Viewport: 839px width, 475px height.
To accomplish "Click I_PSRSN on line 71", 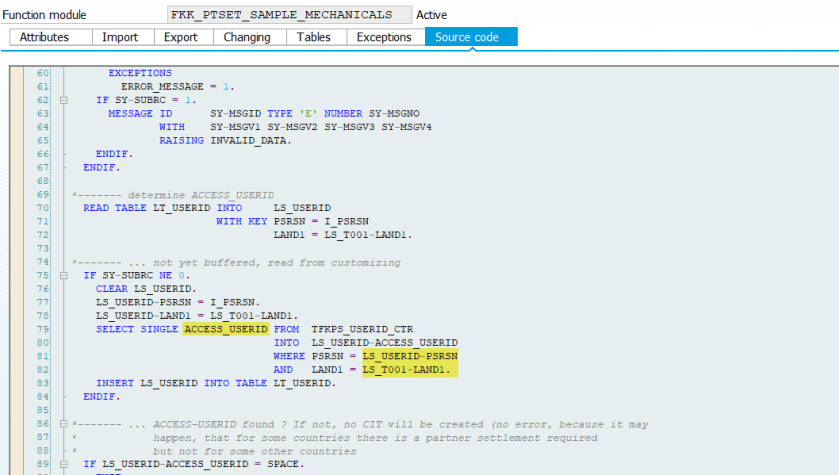I will 347,221.
